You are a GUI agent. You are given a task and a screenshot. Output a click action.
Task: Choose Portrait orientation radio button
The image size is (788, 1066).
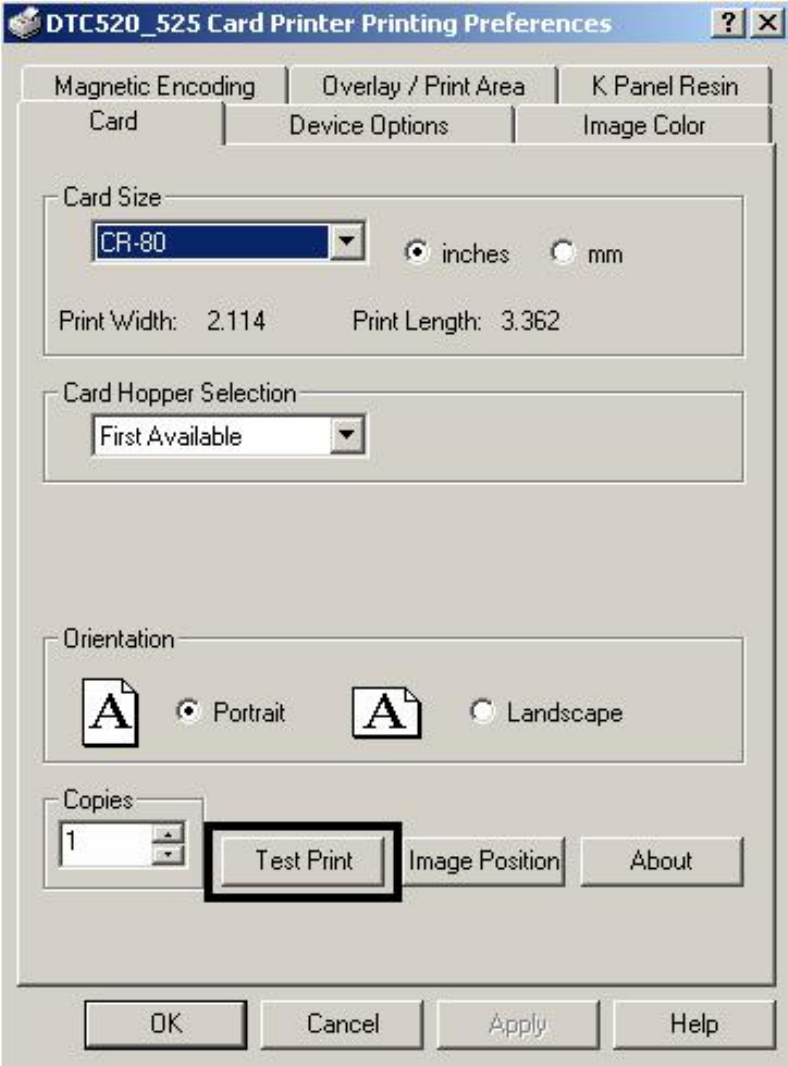(x=184, y=713)
